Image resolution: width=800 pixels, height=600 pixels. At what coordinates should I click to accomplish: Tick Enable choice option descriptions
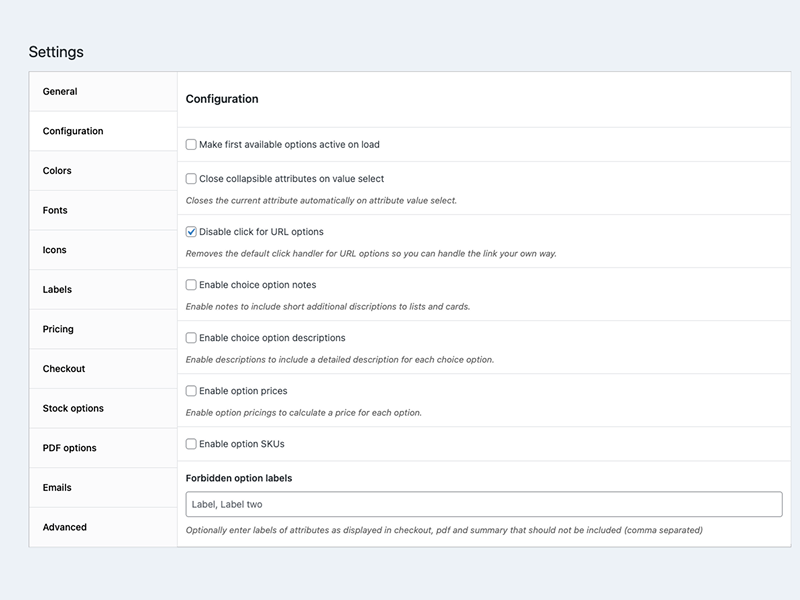(191, 338)
